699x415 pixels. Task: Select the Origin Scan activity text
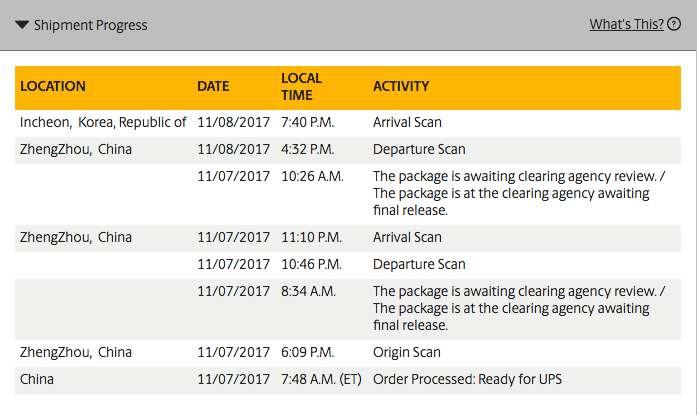(407, 353)
